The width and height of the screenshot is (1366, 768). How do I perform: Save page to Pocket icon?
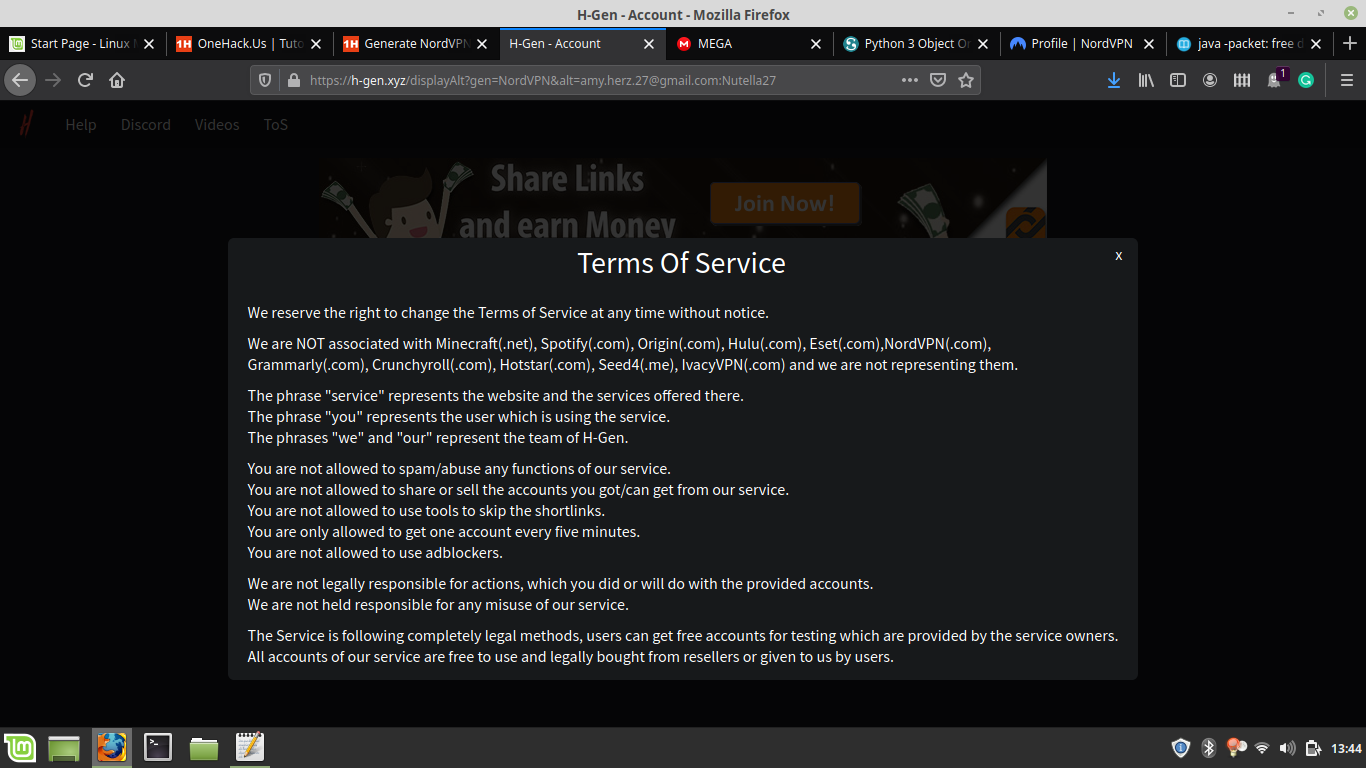(938, 80)
